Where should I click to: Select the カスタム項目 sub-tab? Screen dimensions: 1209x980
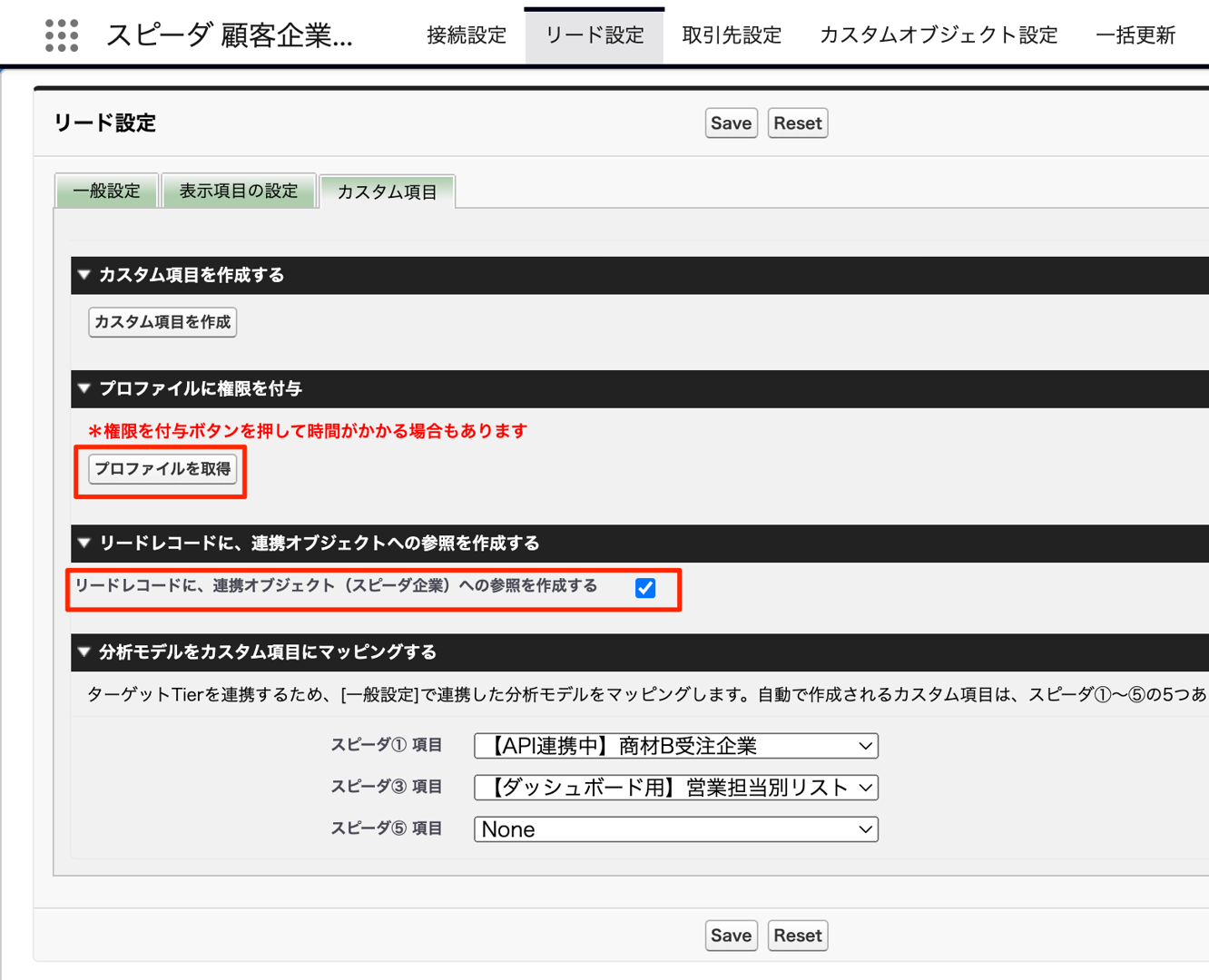pyautogui.click(x=388, y=191)
